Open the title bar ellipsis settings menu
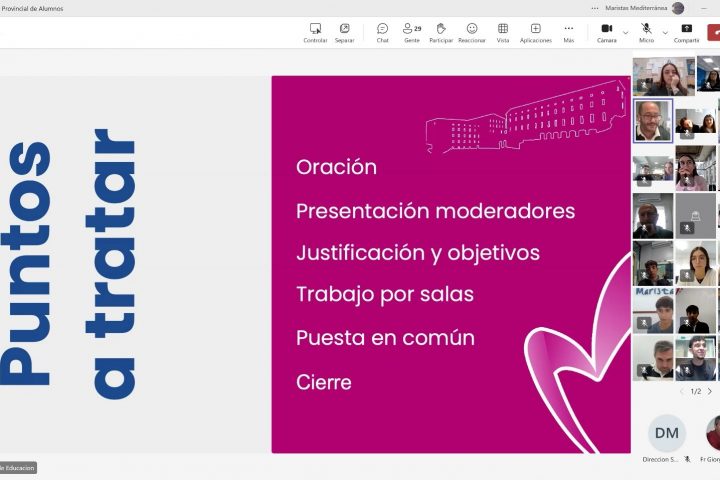The image size is (720, 480). click(x=596, y=8)
